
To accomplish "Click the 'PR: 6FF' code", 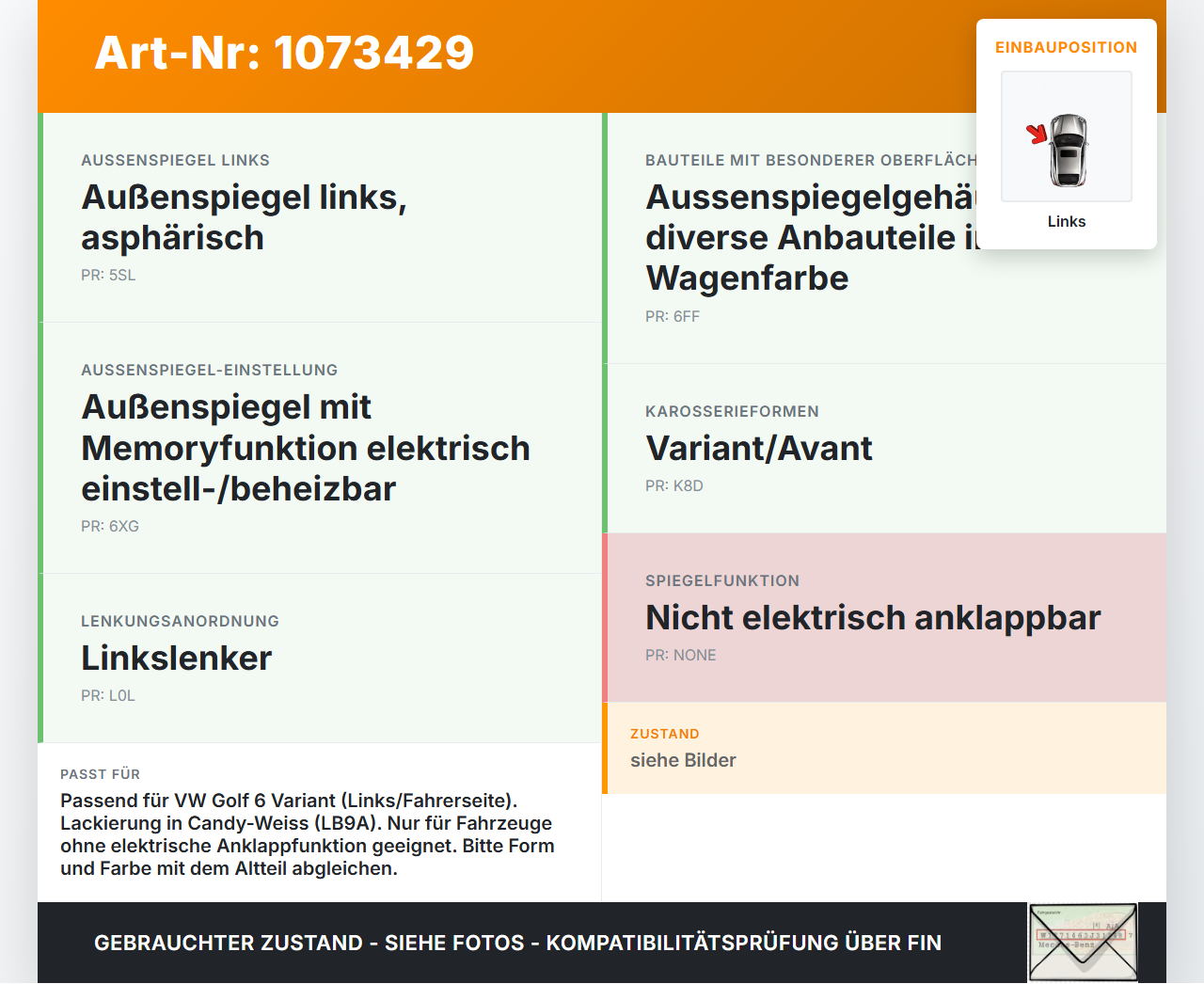I will 673,316.
